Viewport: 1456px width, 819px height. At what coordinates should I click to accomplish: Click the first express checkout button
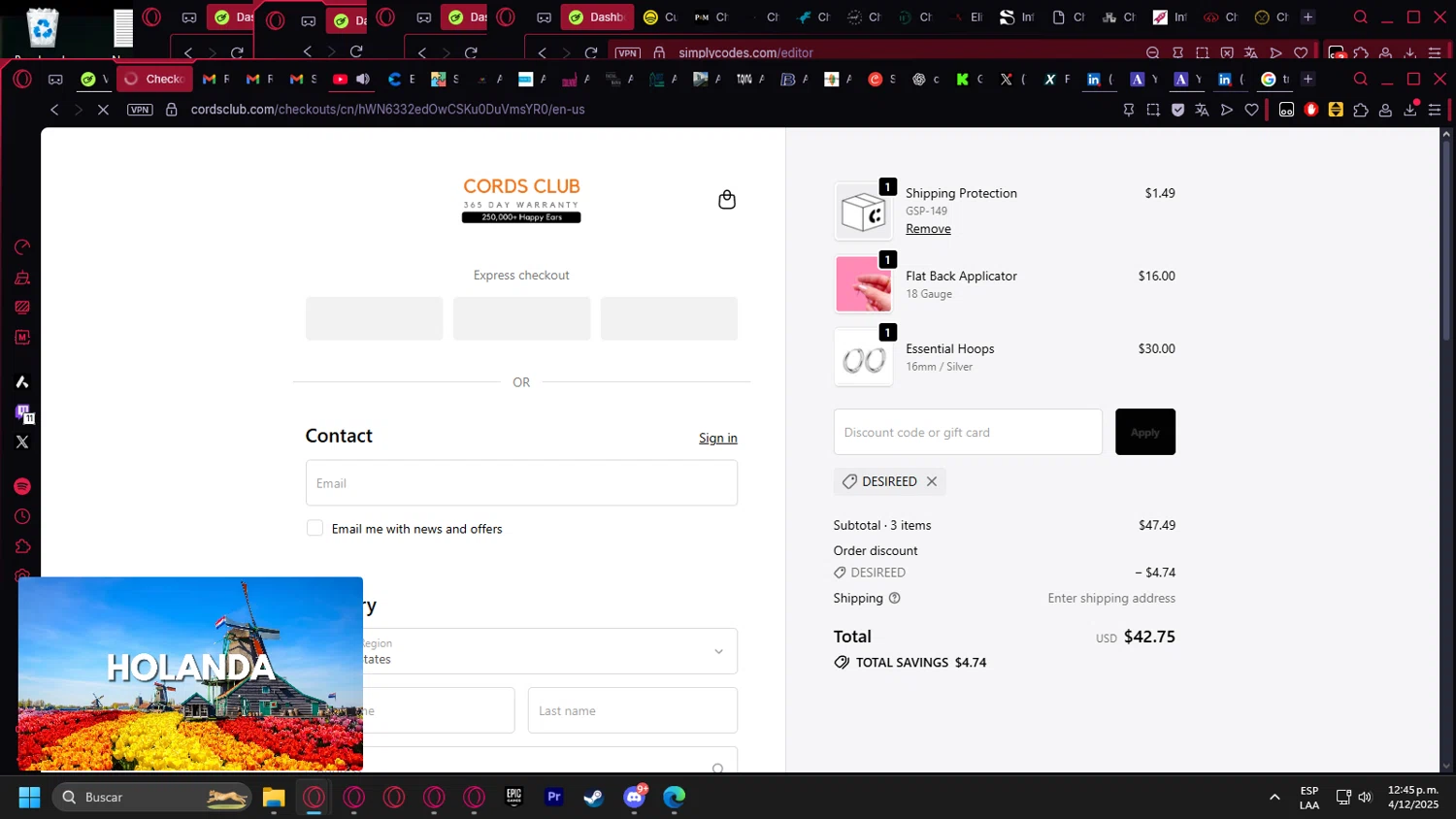coord(375,318)
